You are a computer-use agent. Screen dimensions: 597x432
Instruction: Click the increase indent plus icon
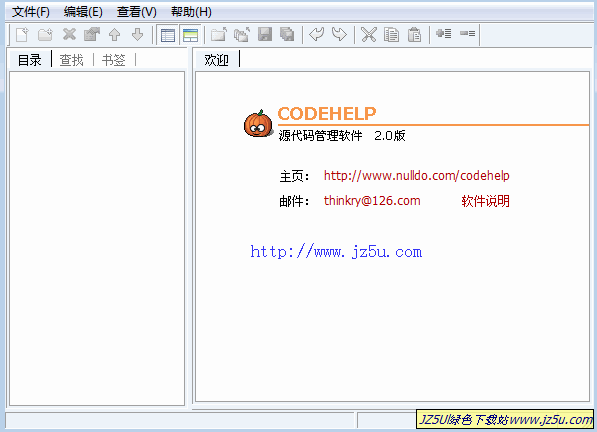pyautogui.click(x=444, y=33)
